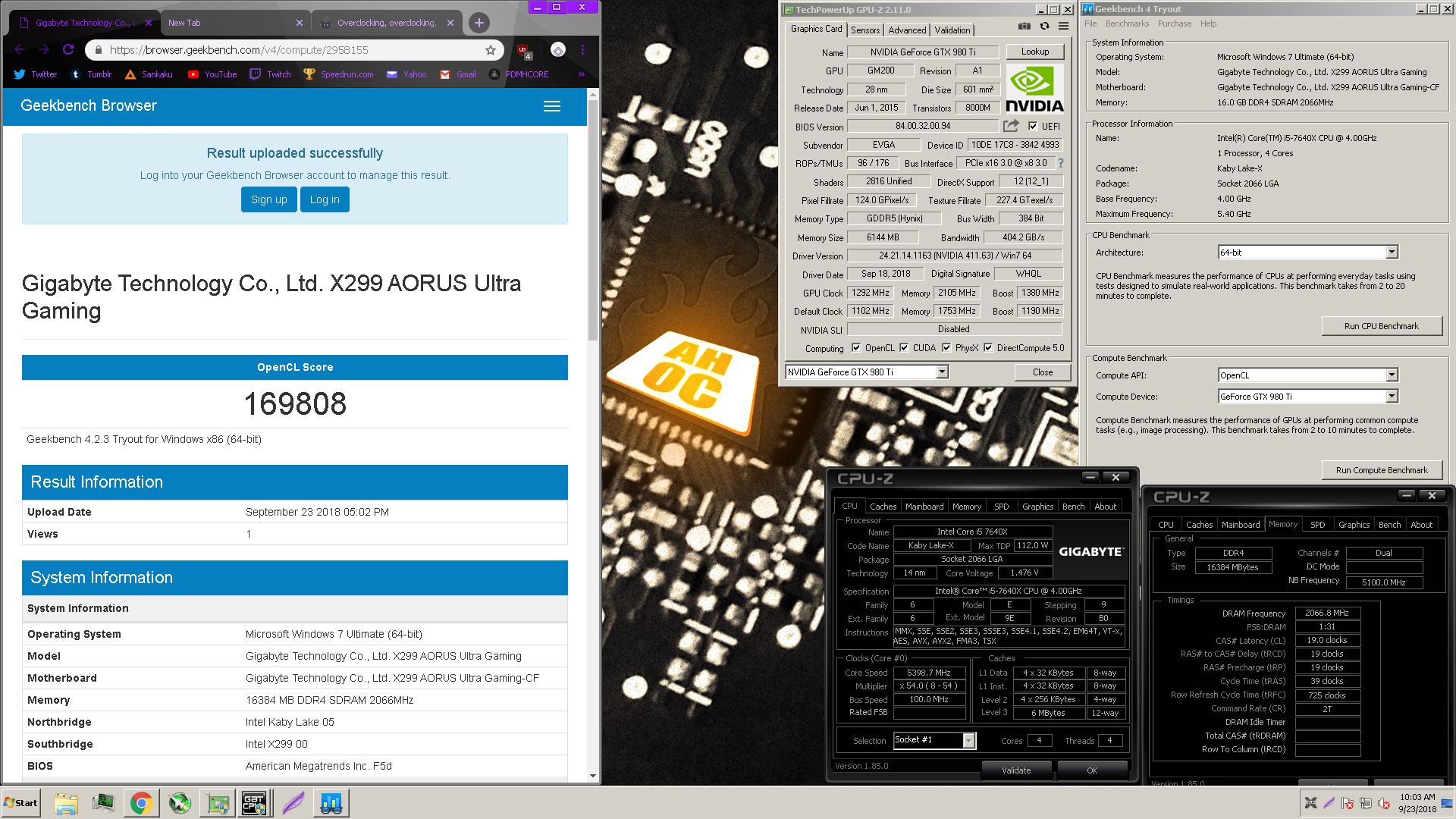This screenshot has width=1456, height=819.
Task: Open the Geekbench Benchmarks menu
Action: point(1127,24)
